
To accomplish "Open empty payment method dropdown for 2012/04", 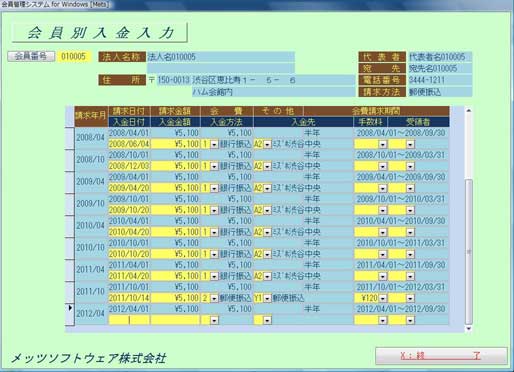I will coord(214,320).
